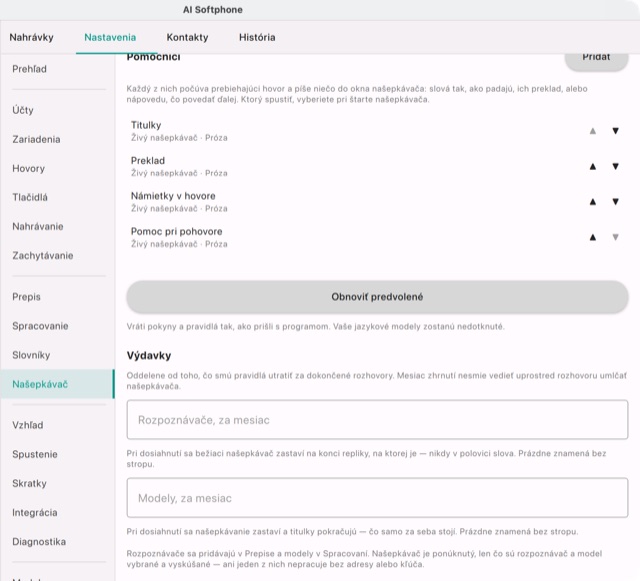Click the Pridať button
The width and height of the screenshot is (640, 581).
[x=596, y=59]
